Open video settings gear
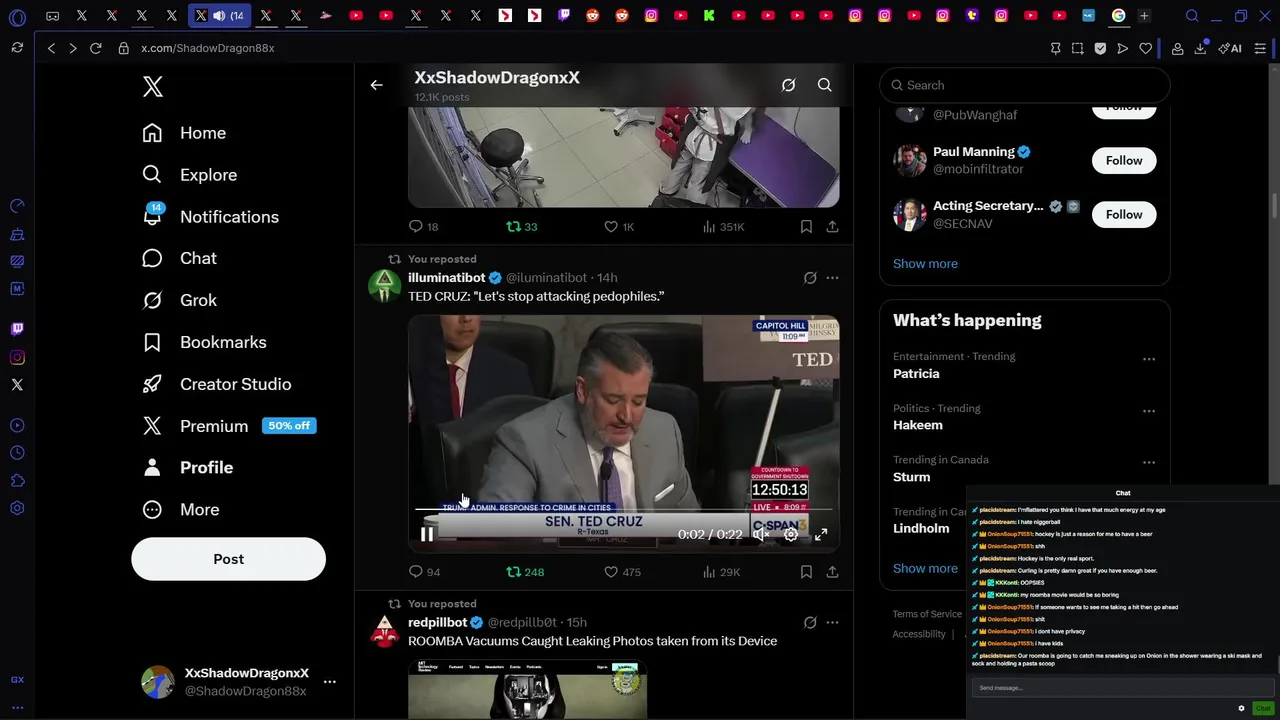1280x720 pixels. 790,535
